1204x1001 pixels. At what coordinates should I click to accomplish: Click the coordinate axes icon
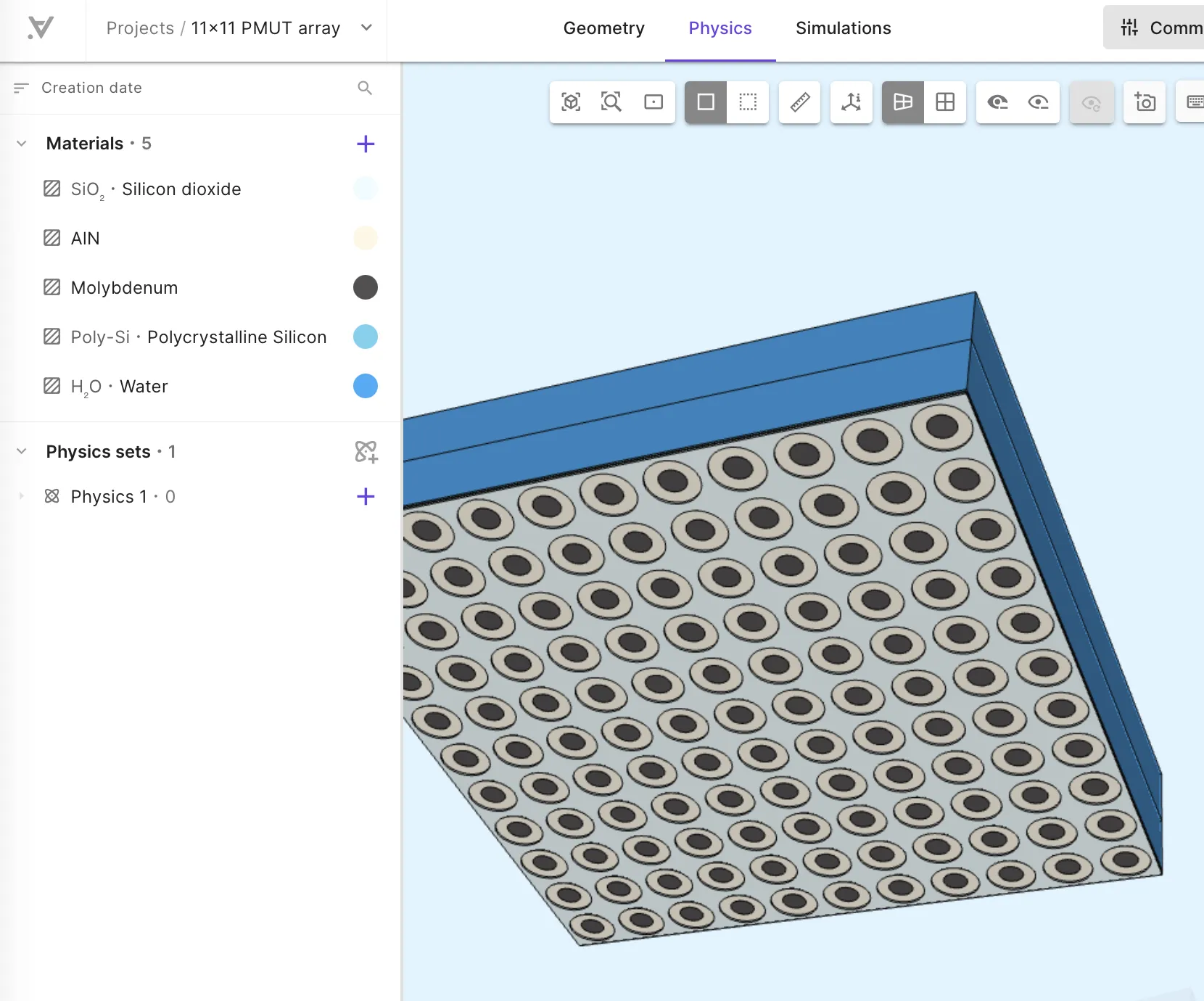pos(852,102)
